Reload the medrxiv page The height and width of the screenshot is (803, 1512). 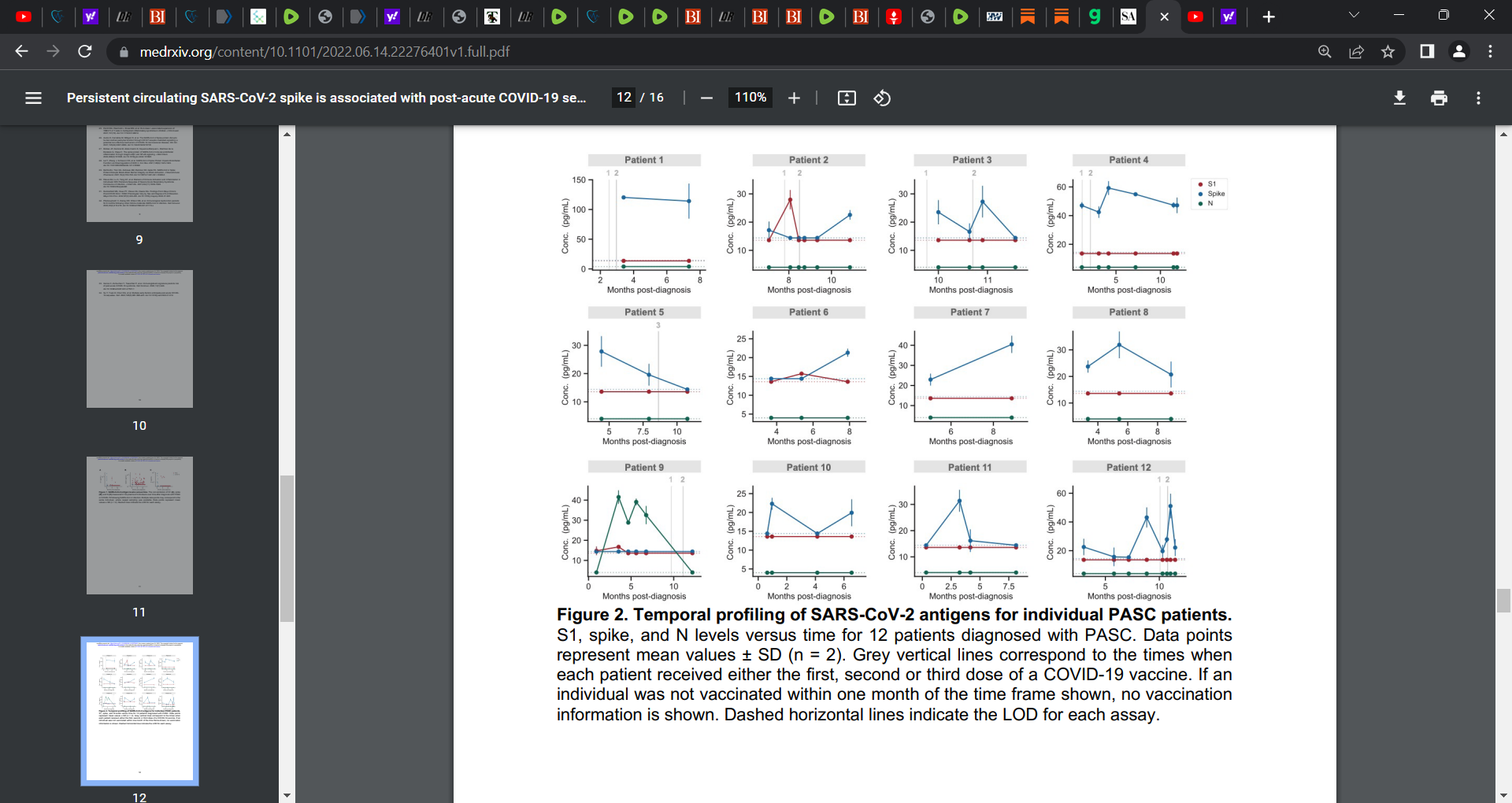tap(85, 51)
